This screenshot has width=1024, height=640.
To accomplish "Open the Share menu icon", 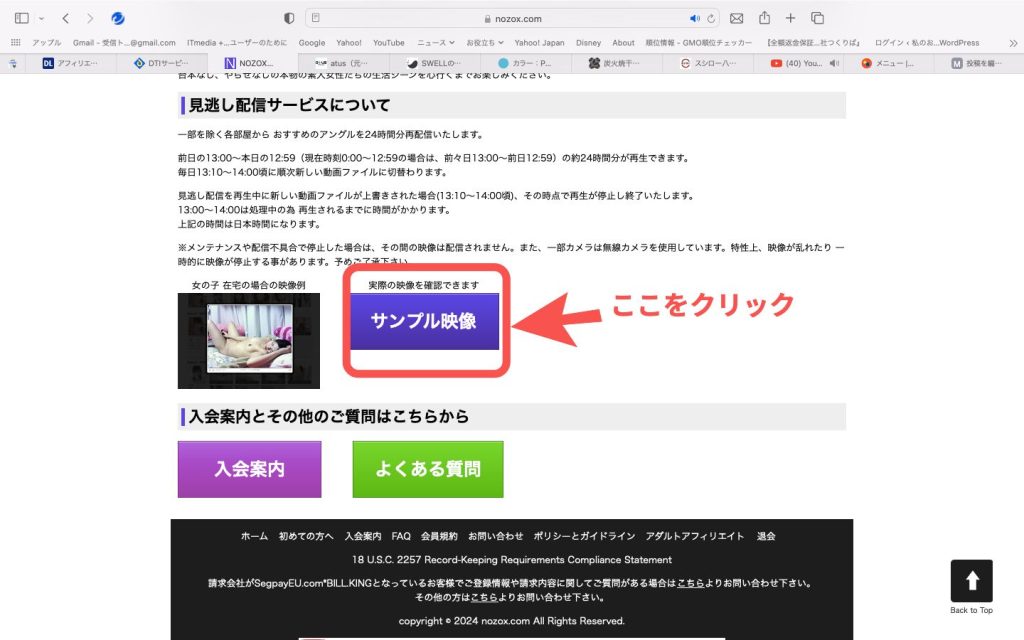I will [764, 18].
